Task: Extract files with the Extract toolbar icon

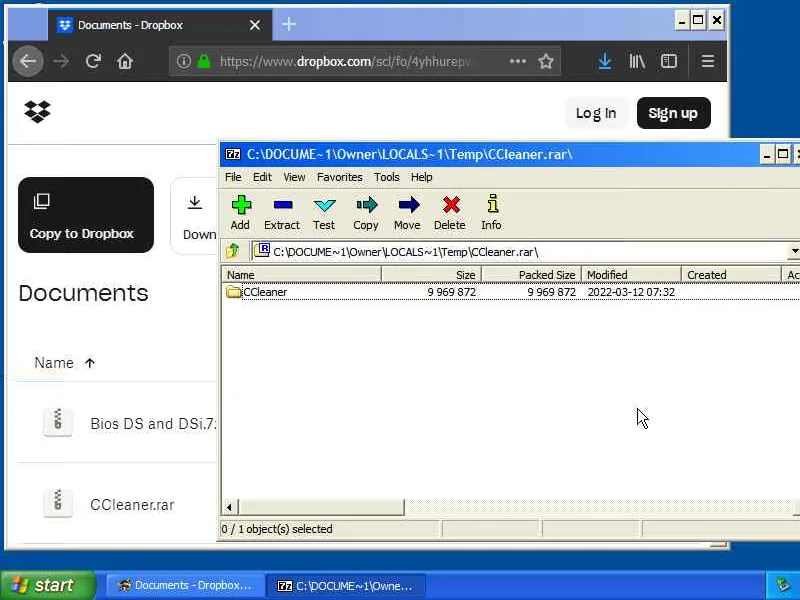Action: (x=282, y=213)
